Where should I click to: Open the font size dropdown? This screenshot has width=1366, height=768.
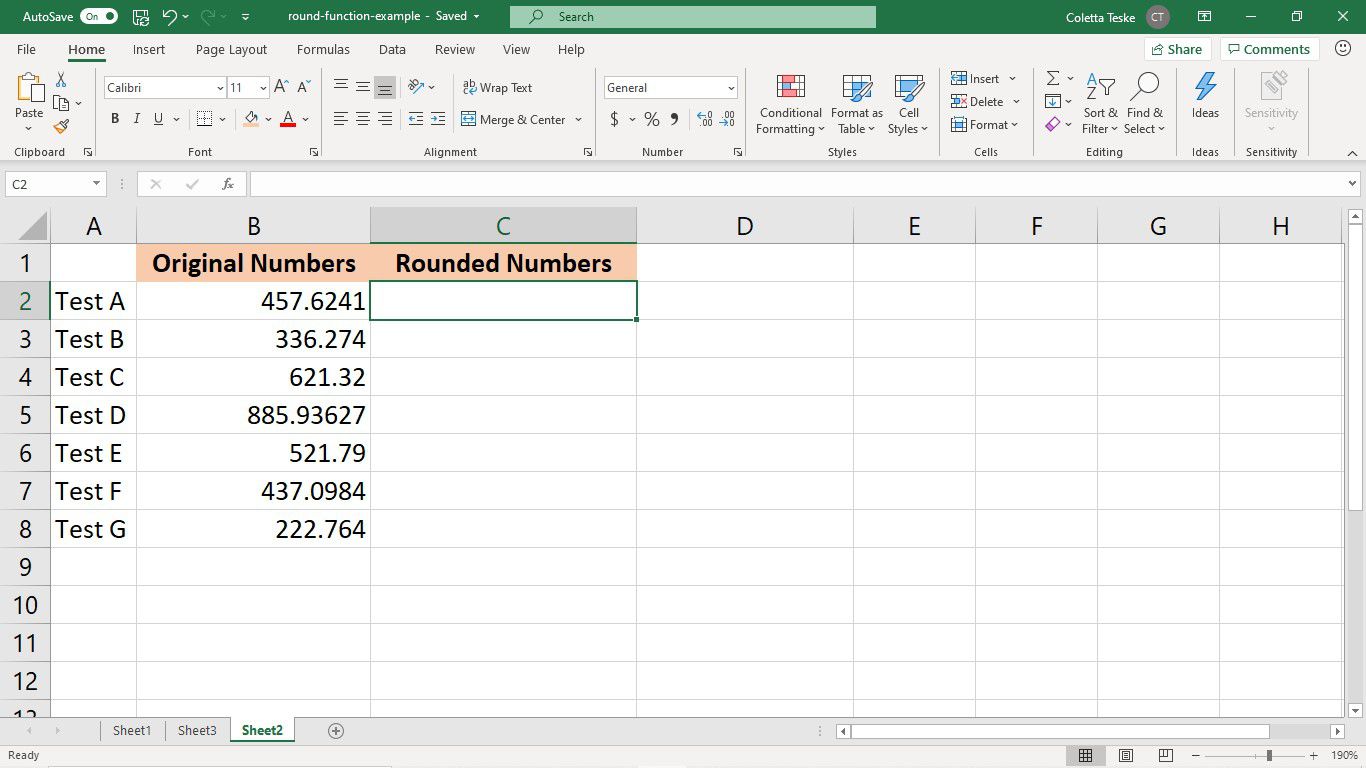tap(263, 88)
